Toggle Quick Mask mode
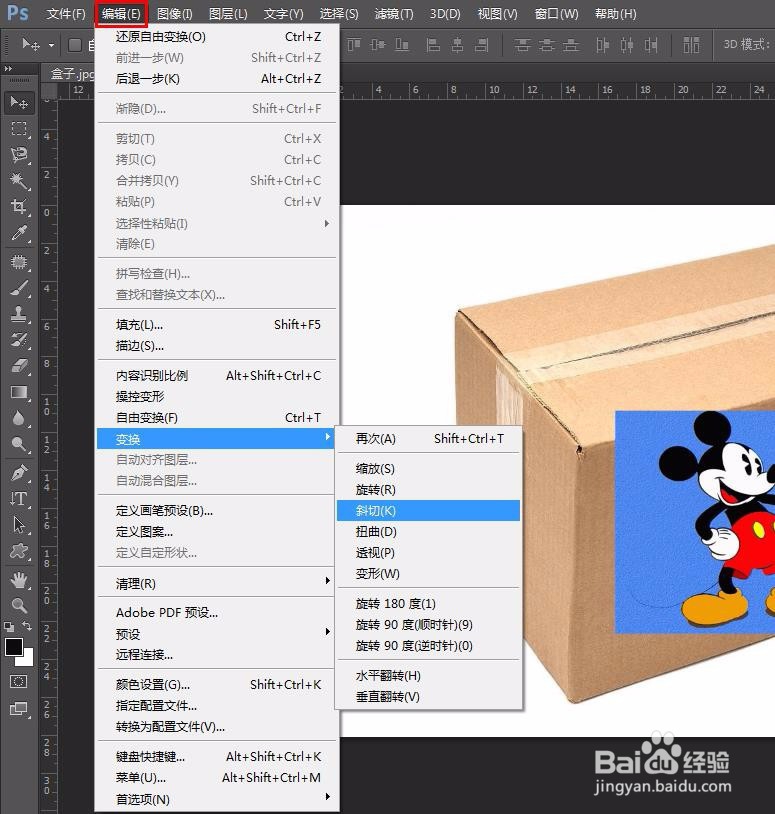This screenshot has width=775, height=814. (x=19, y=682)
